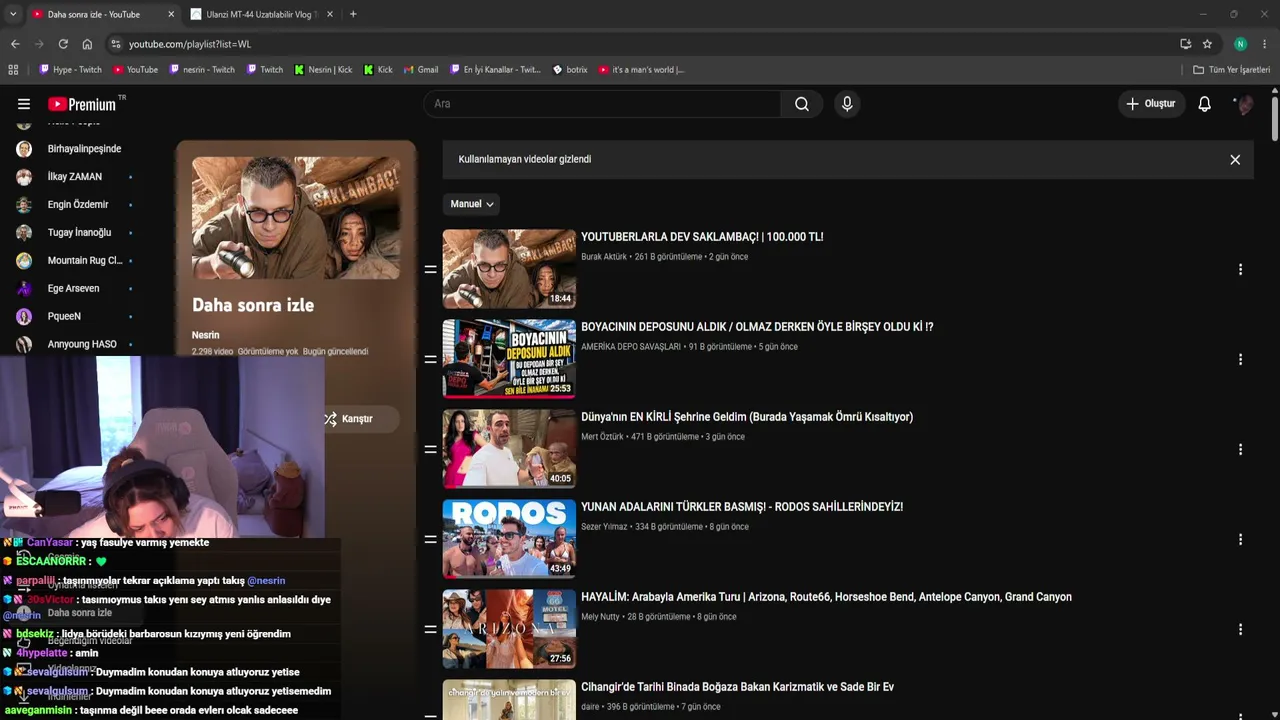Visit the Sezer Yılmaz channel link

click(604, 527)
